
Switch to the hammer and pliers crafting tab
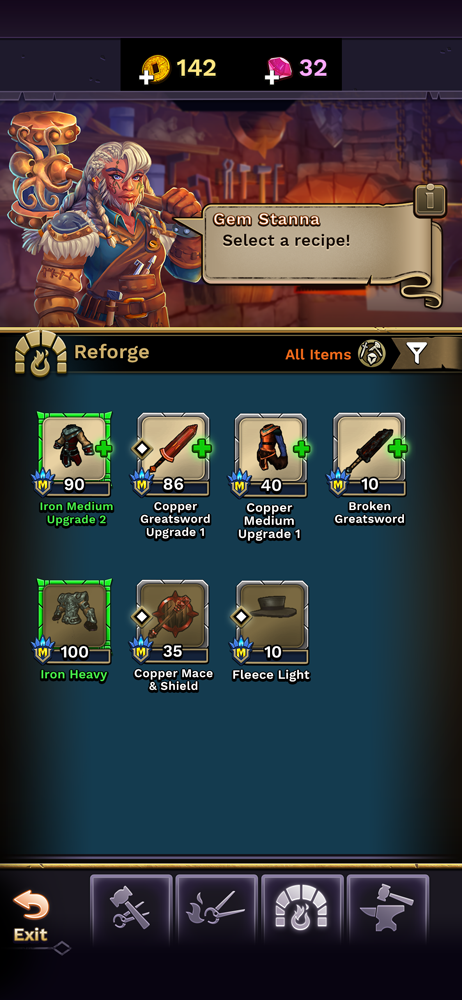pyautogui.click(x=131, y=909)
